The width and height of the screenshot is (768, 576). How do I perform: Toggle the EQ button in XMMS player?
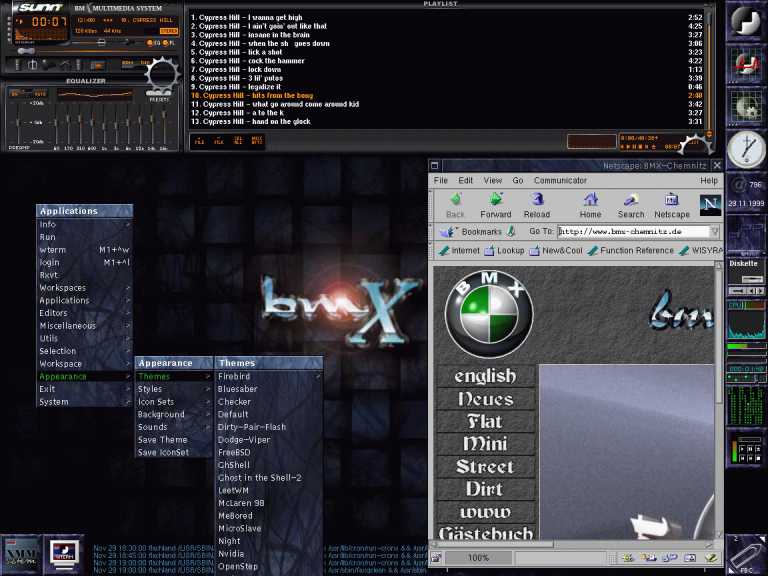click(153, 43)
